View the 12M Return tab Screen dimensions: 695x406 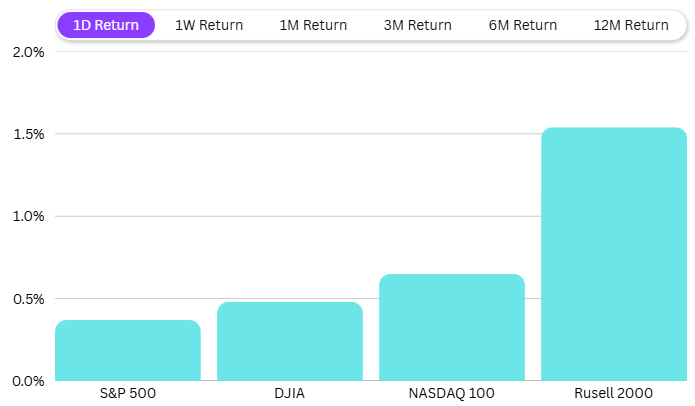tap(630, 25)
